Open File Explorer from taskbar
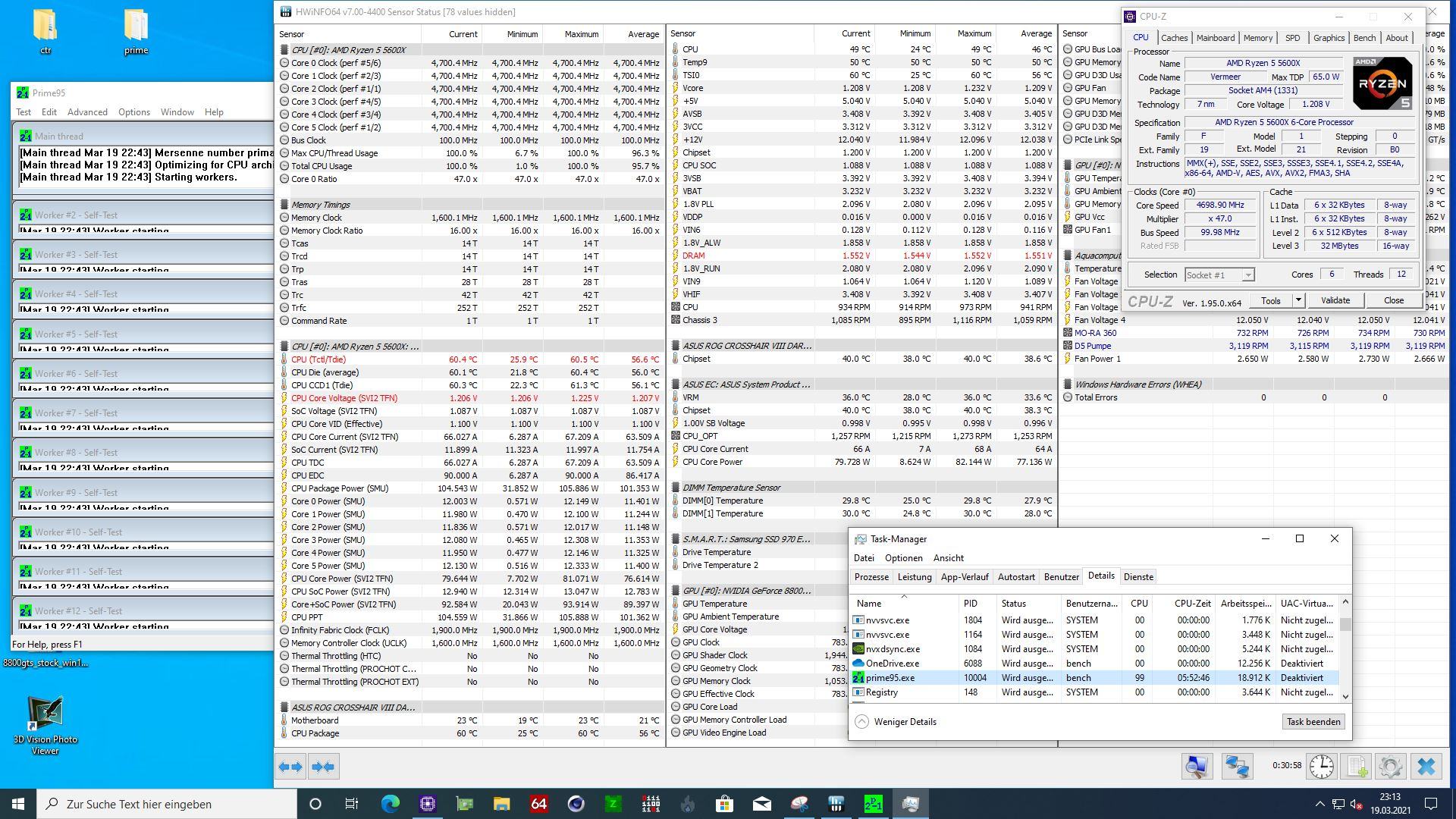This screenshot has width=1456, height=819. (x=501, y=804)
